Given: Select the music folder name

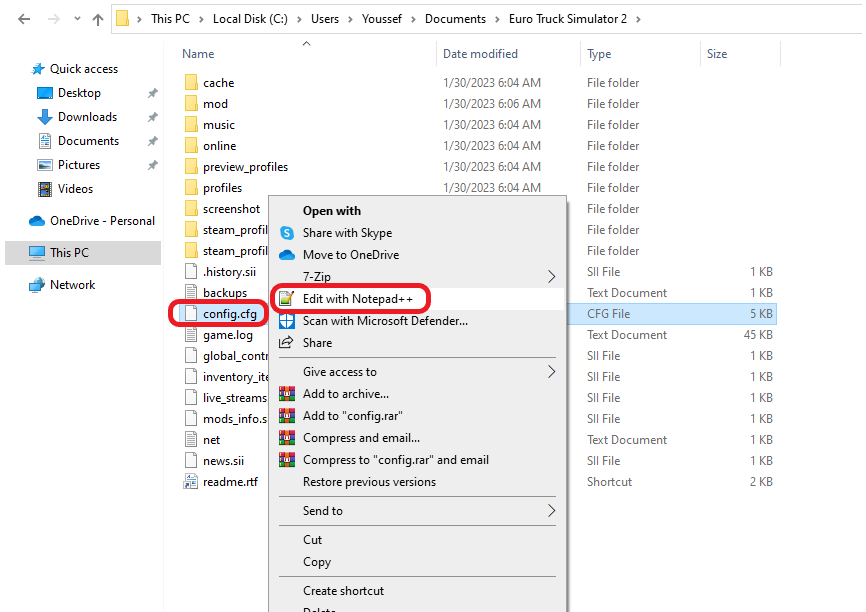Looking at the screenshot, I should coord(219,125).
